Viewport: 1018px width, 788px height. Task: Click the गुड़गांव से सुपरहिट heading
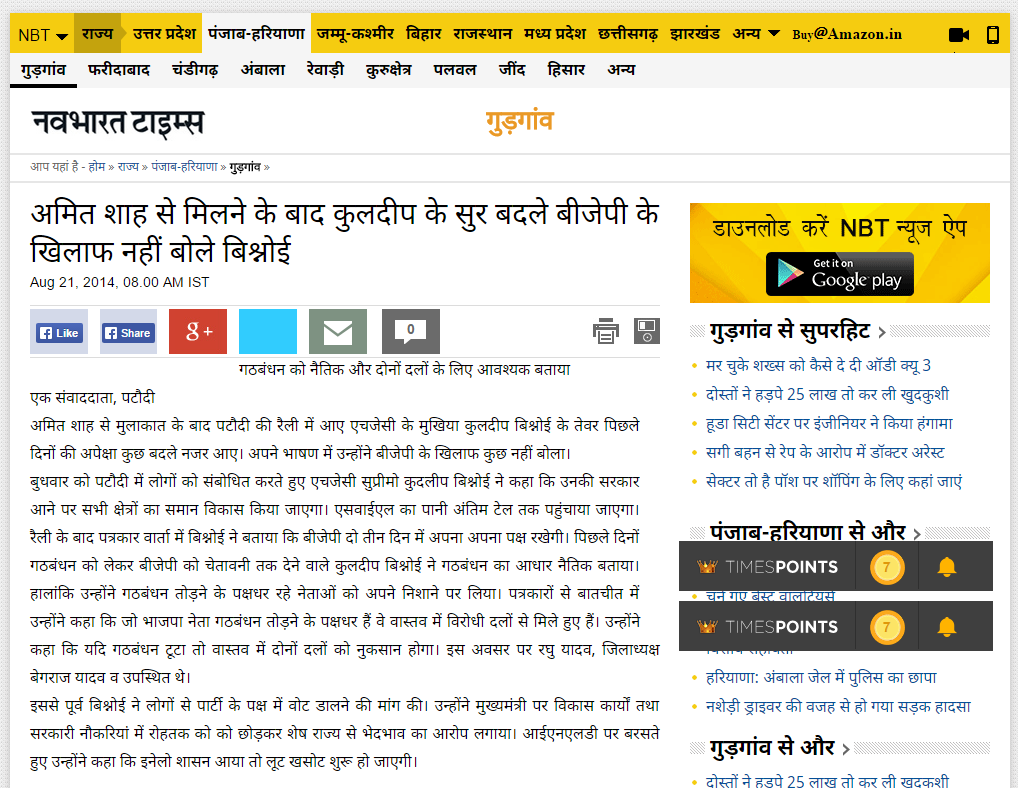[789, 332]
